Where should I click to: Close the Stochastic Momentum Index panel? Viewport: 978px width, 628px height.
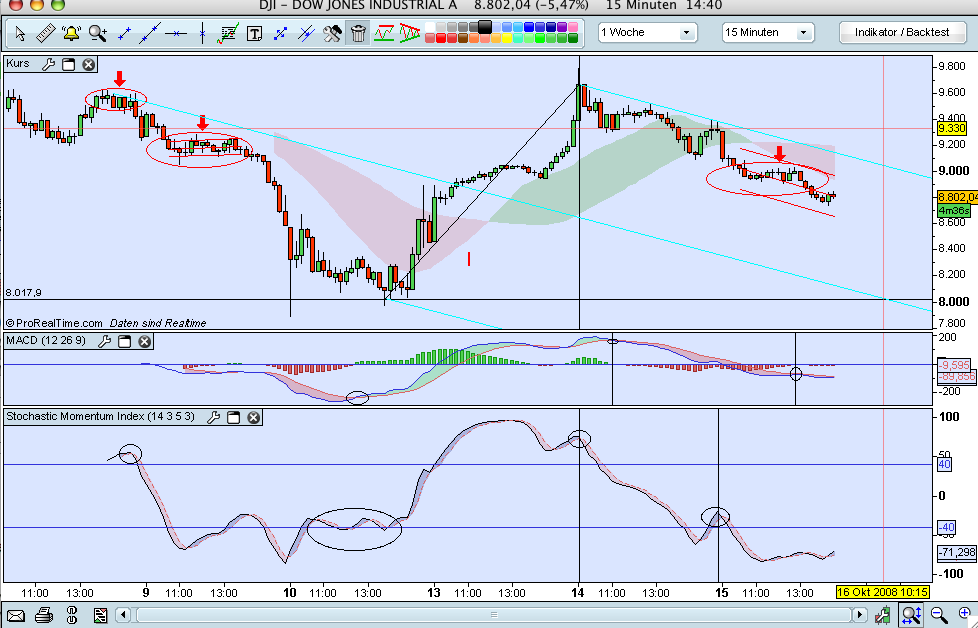click(253, 417)
